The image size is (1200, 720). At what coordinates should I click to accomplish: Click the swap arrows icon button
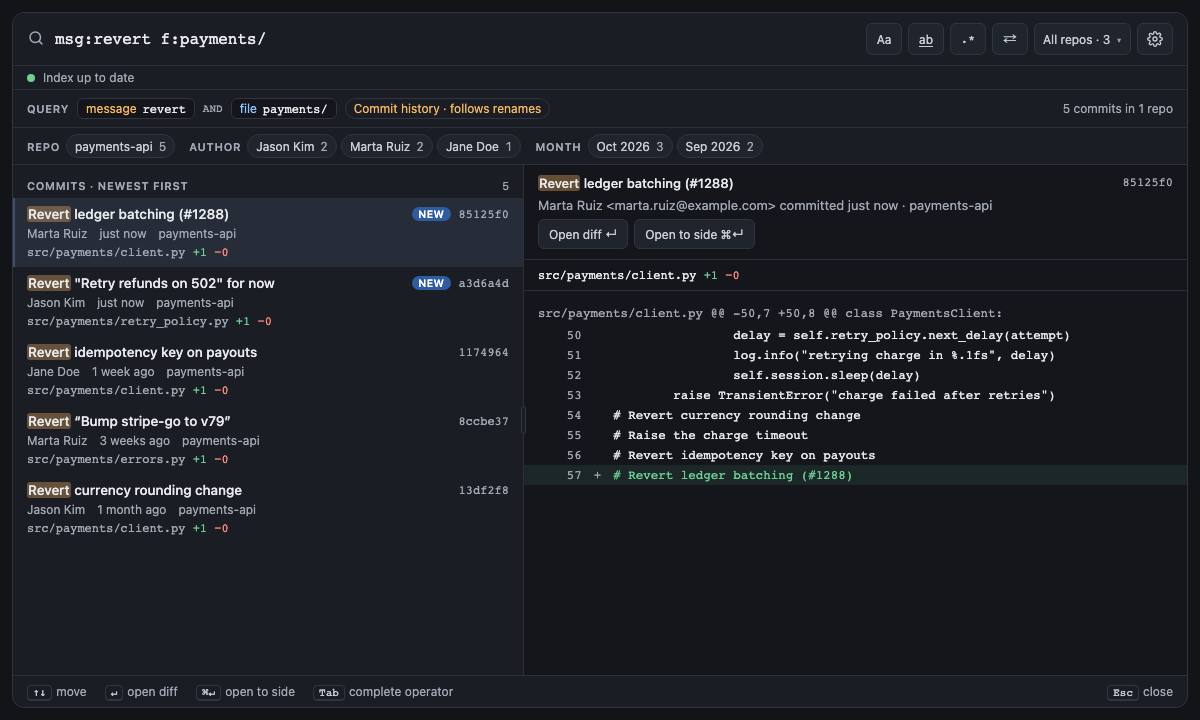(1010, 39)
